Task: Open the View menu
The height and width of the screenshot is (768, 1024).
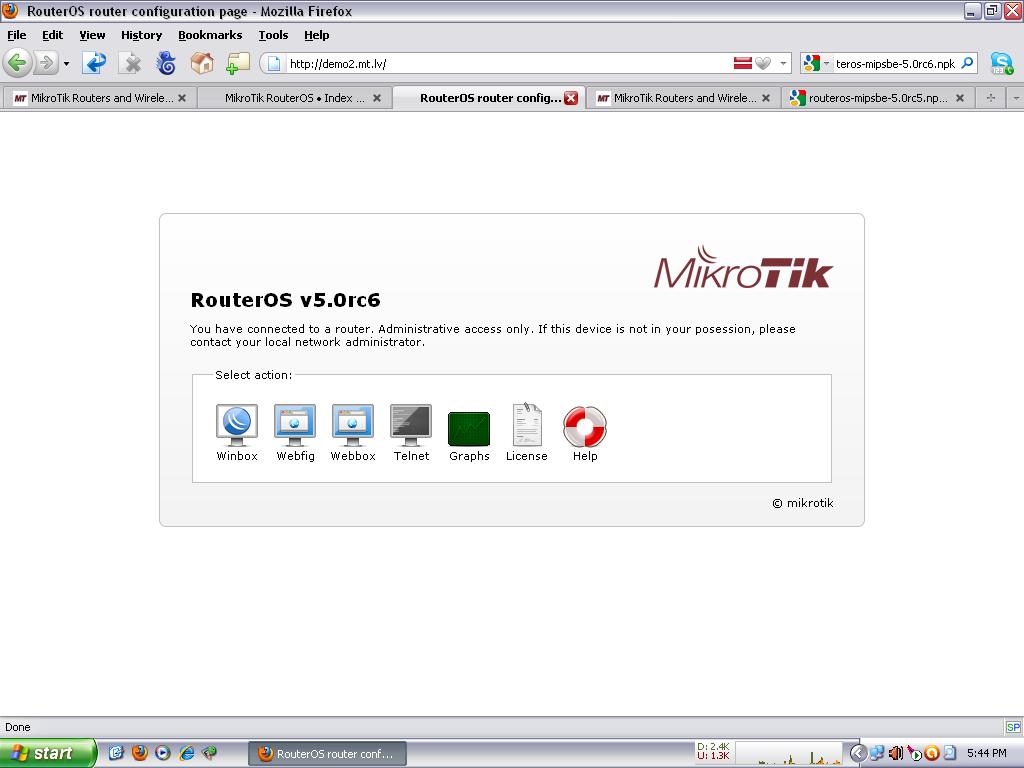Action: click(x=92, y=35)
